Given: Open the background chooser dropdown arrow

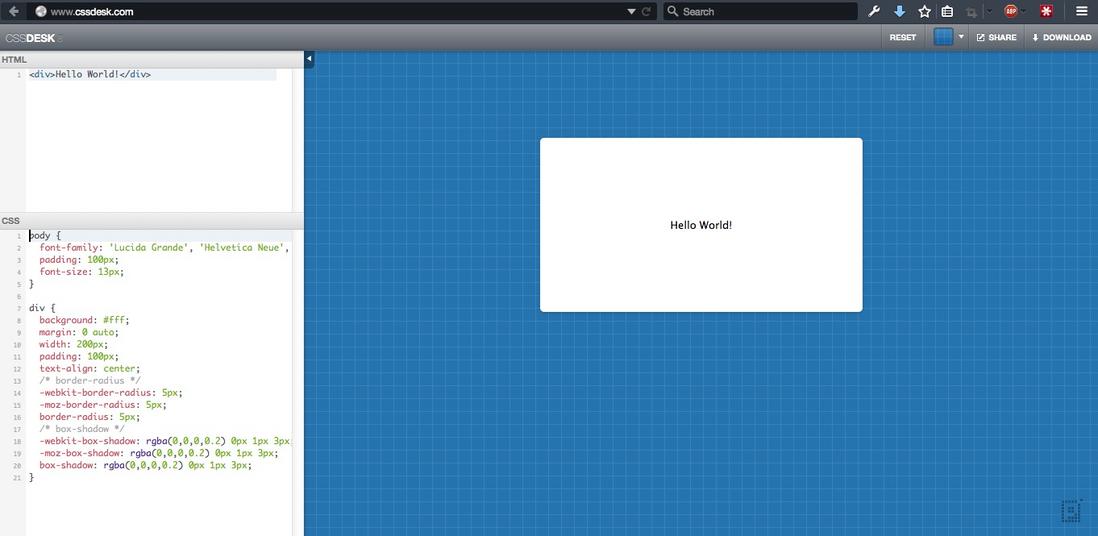Looking at the screenshot, I should click(x=961, y=36).
